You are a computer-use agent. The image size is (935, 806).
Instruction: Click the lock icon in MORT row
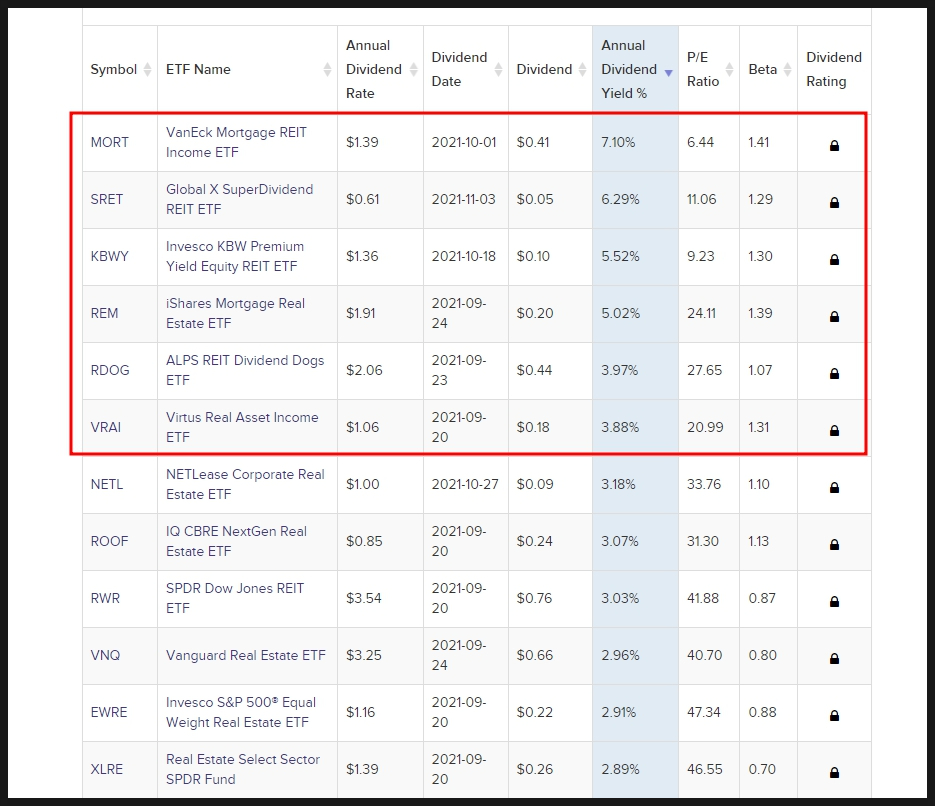[x=834, y=145]
